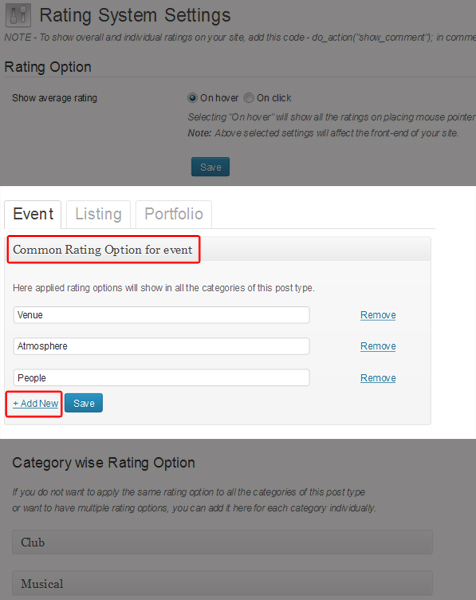Remove the Venue rating option
The width and height of the screenshot is (476, 600).
[x=378, y=315]
